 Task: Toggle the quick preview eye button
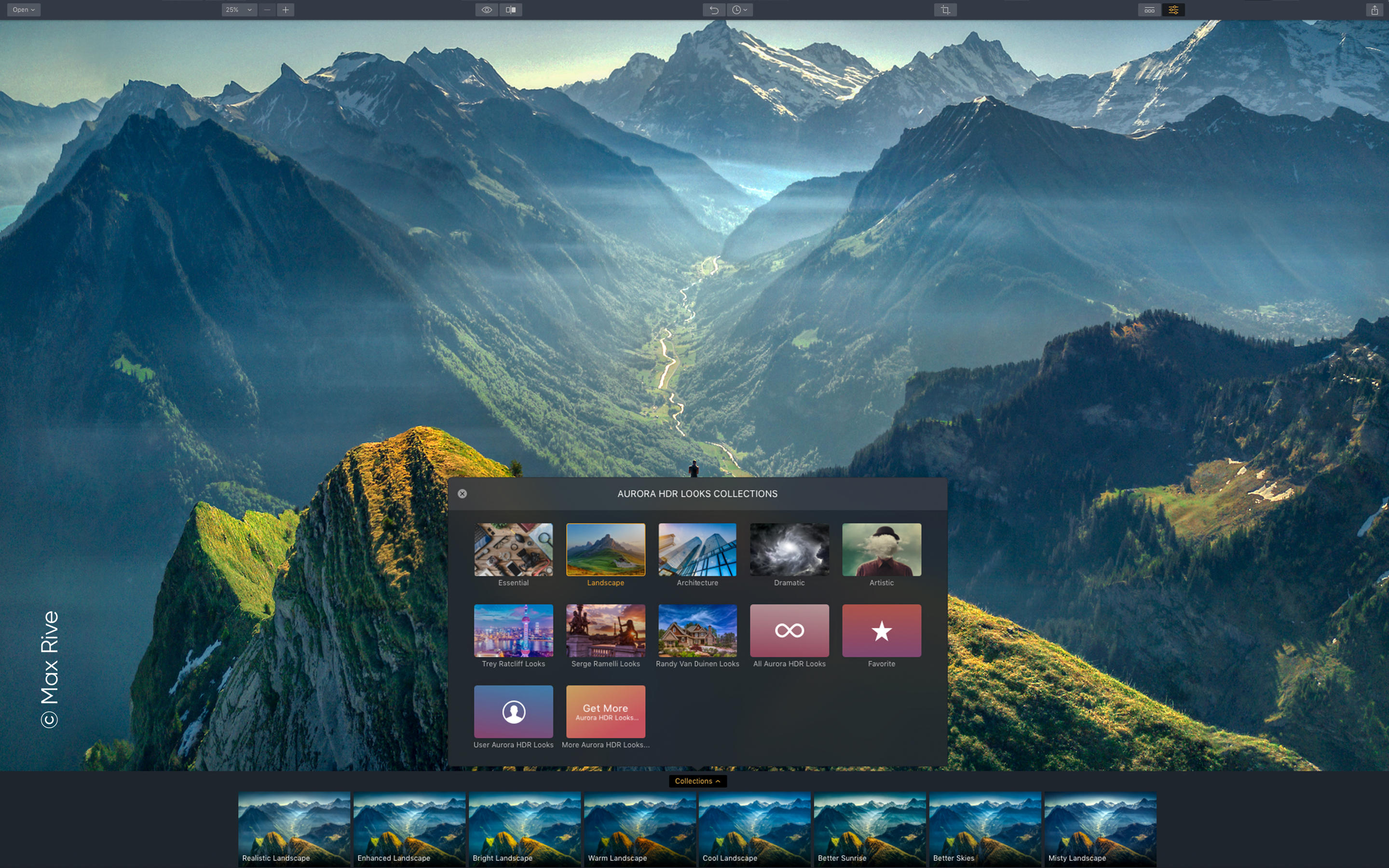pos(487,10)
